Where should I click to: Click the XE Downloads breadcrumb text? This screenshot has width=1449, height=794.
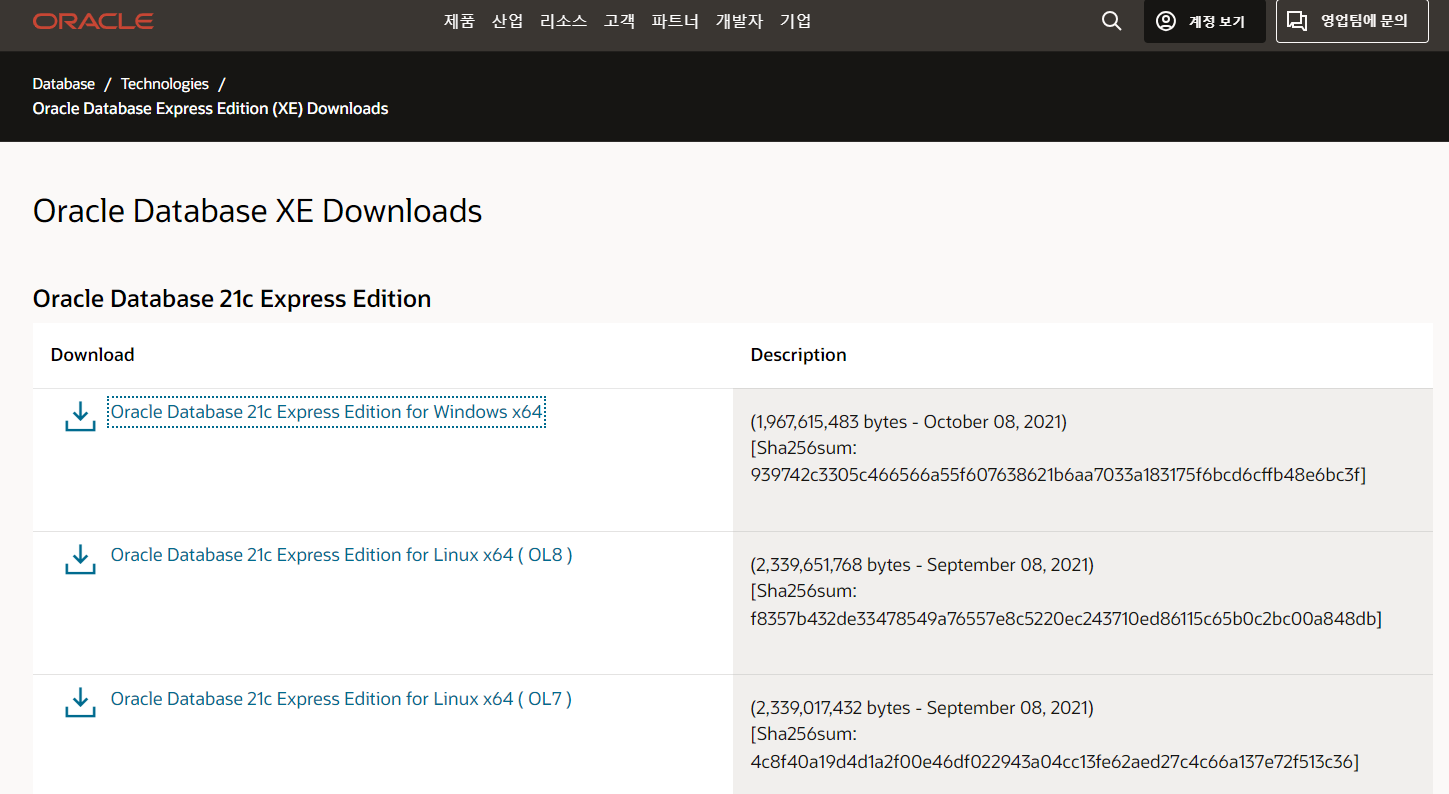coord(210,108)
